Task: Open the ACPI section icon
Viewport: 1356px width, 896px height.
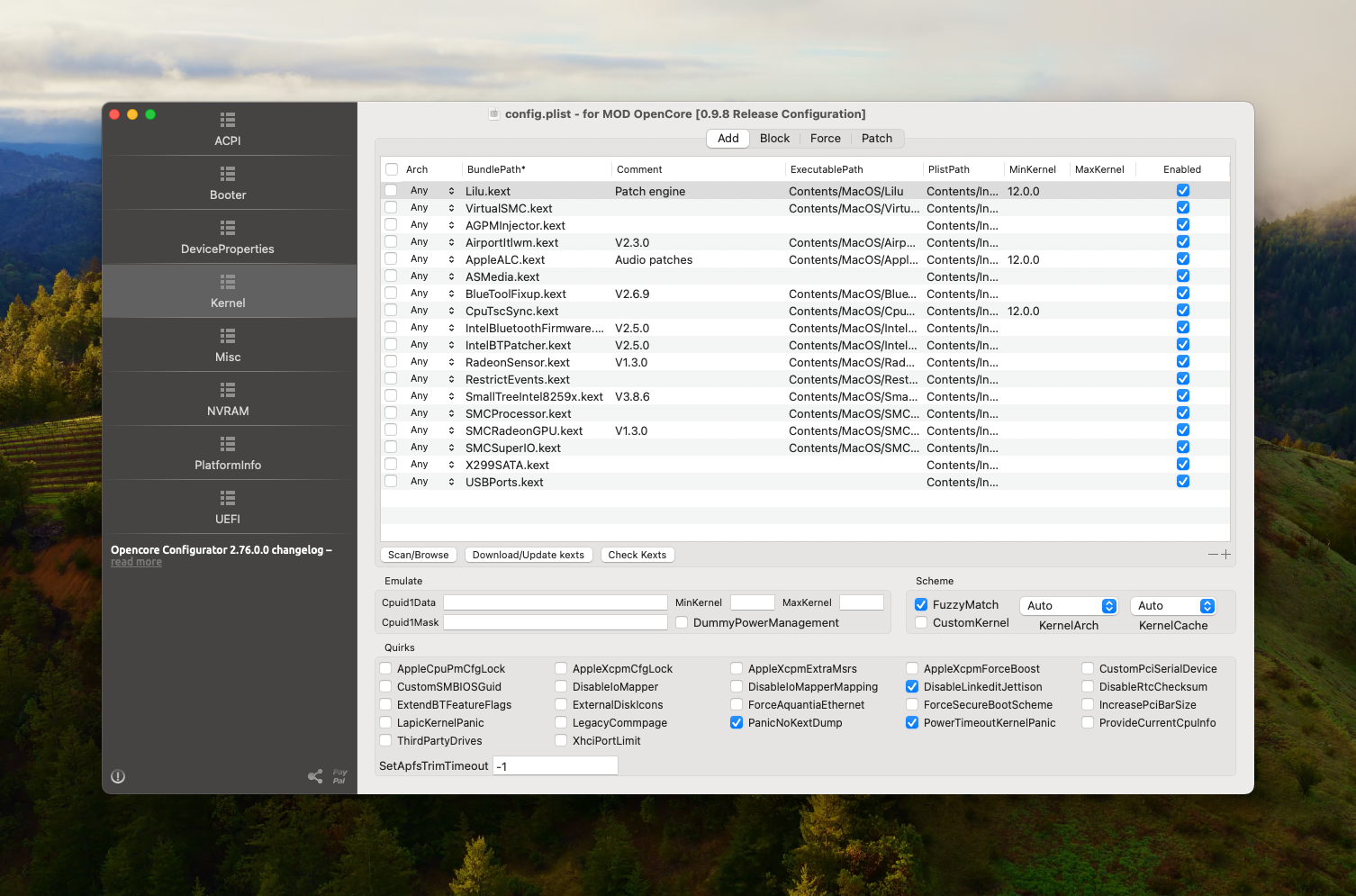Action: click(228, 120)
